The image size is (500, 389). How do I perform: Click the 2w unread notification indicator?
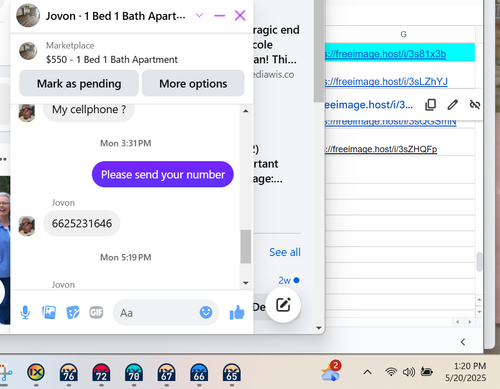(x=289, y=280)
